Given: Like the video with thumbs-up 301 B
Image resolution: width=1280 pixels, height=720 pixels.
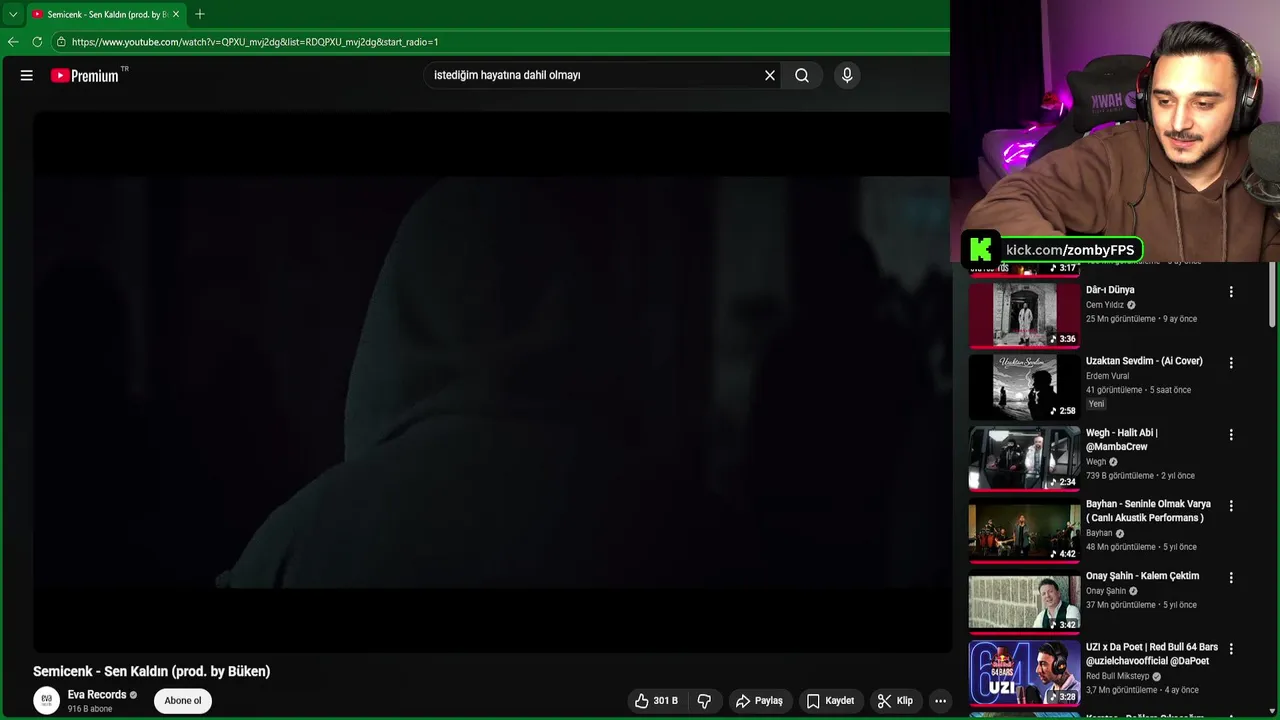Looking at the screenshot, I should point(656,701).
